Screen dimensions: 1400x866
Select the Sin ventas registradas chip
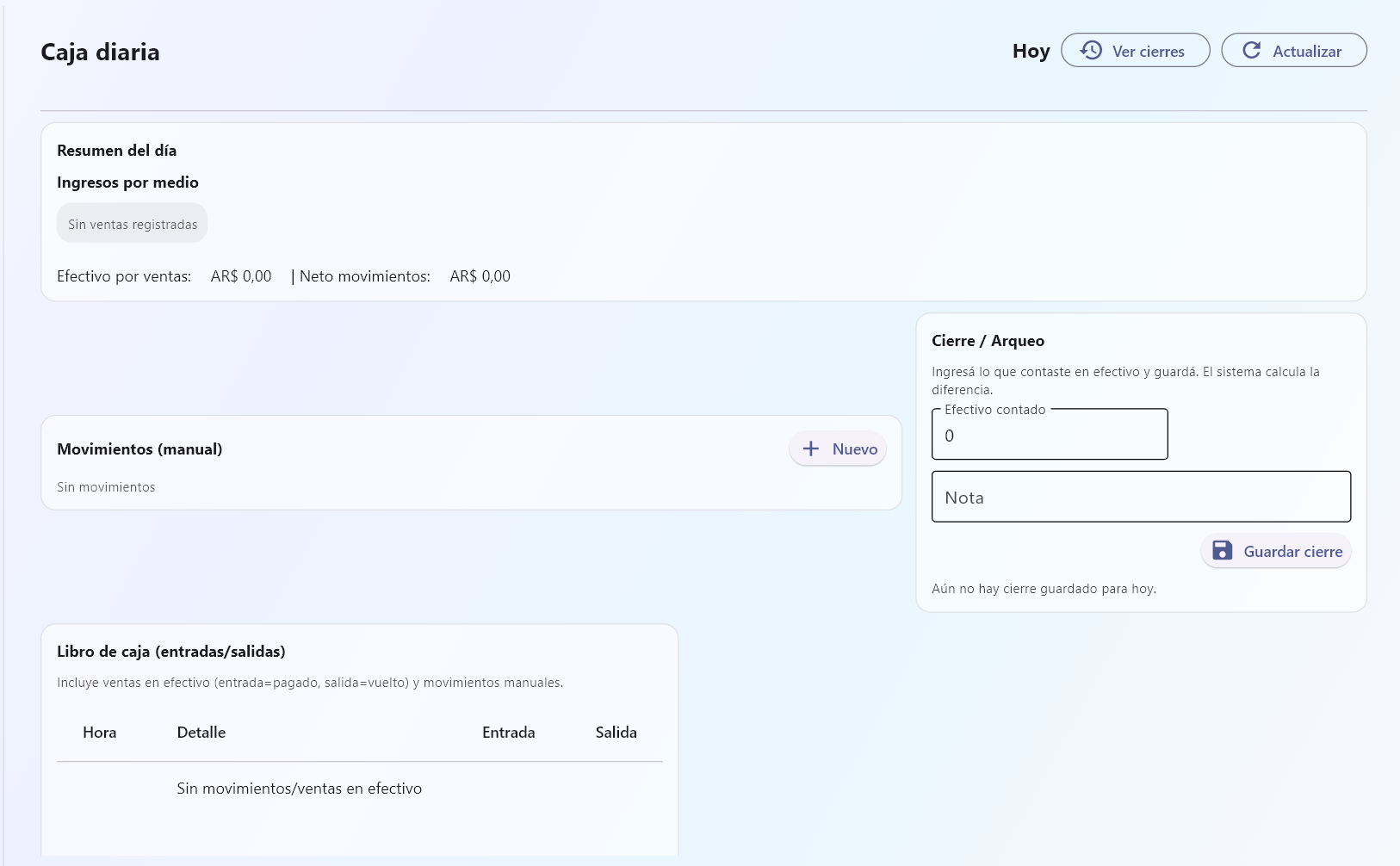[x=133, y=224]
